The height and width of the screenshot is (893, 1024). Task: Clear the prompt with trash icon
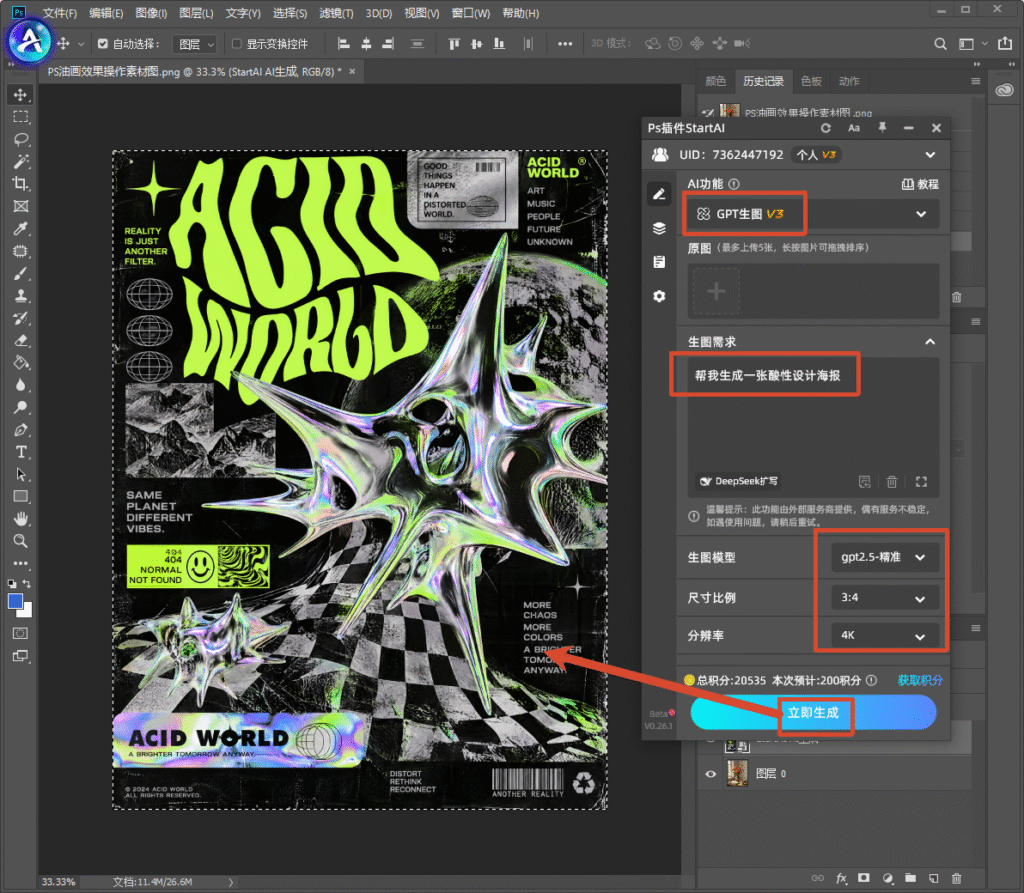click(x=892, y=482)
